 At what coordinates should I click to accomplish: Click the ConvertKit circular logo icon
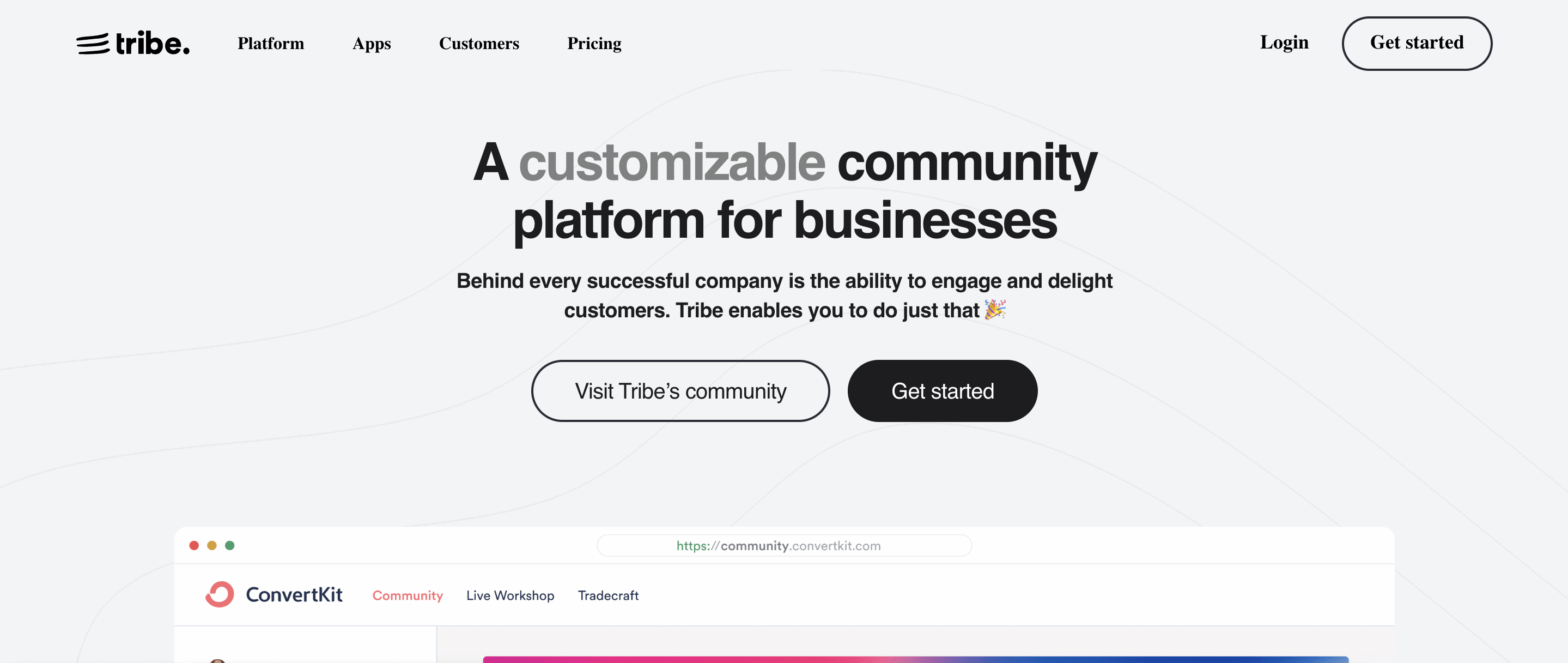(220, 594)
